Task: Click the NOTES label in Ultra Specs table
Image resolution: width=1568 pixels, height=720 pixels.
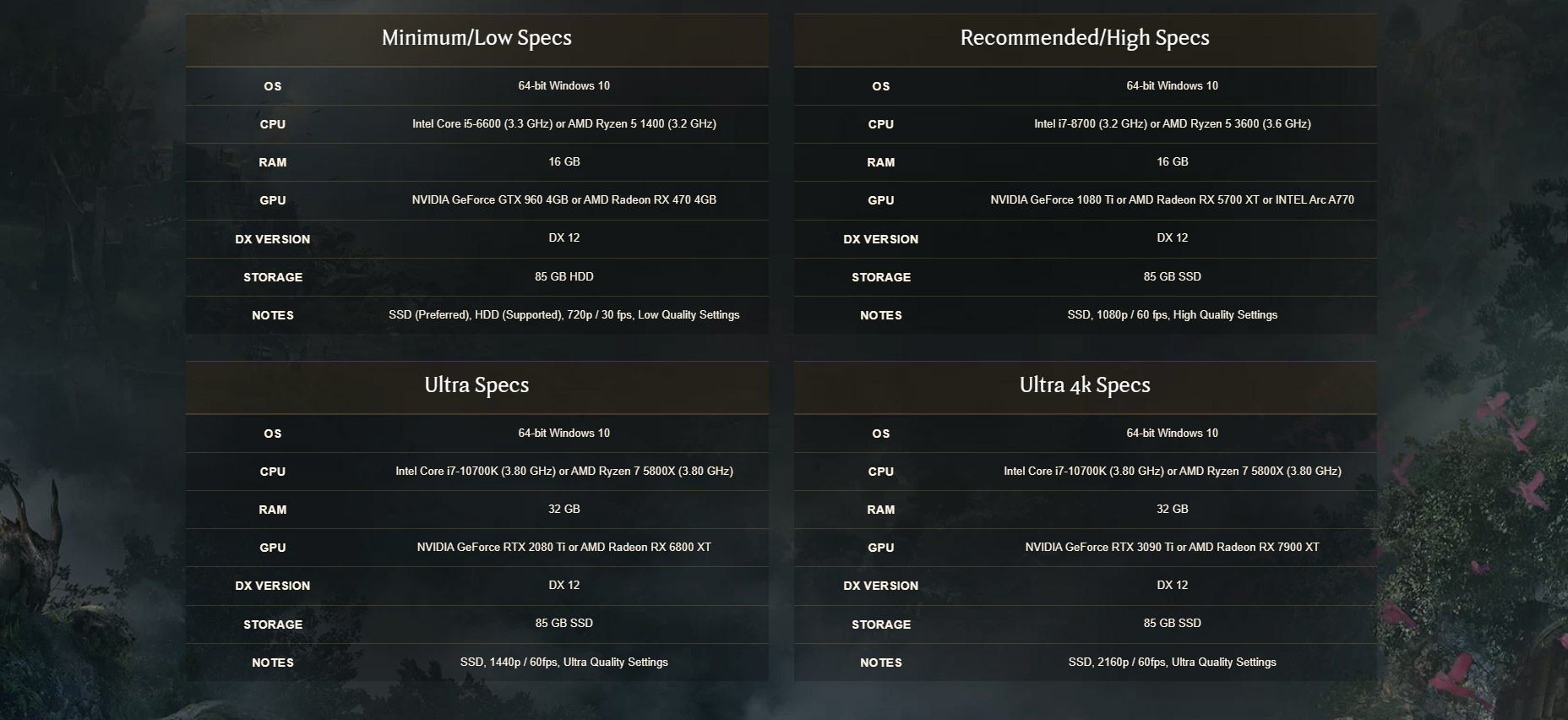Action: point(272,663)
